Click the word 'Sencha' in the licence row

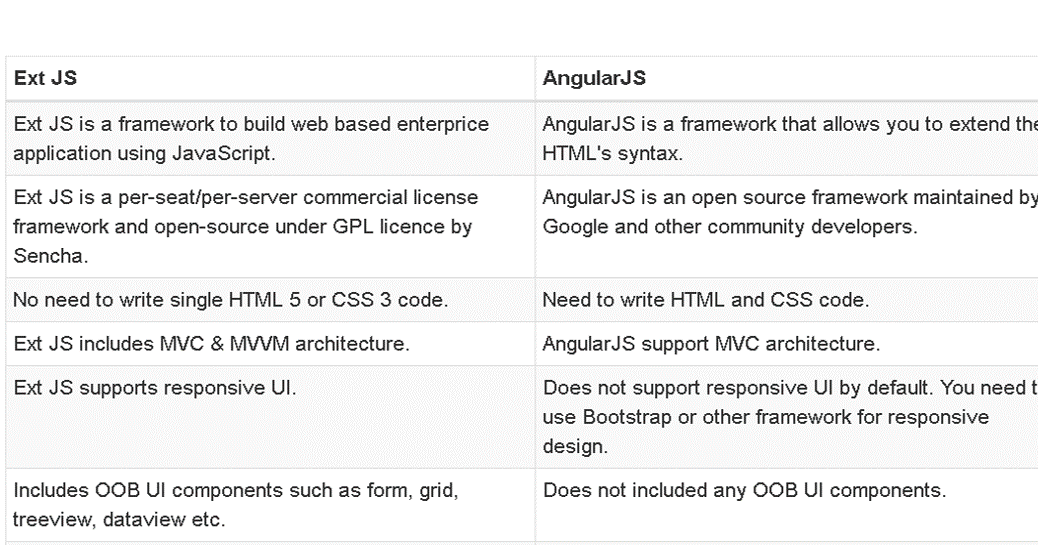48,256
